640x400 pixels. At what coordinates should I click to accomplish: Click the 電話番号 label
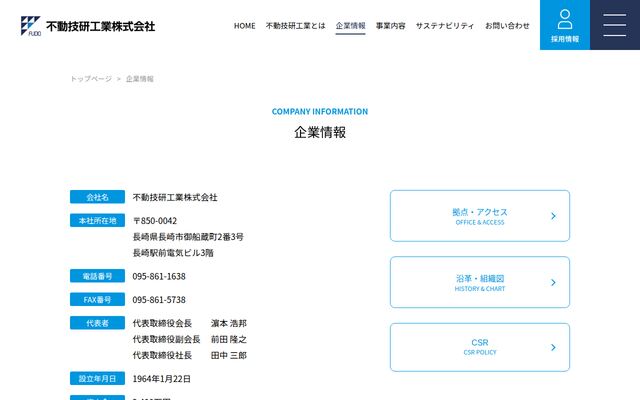[97, 276]
